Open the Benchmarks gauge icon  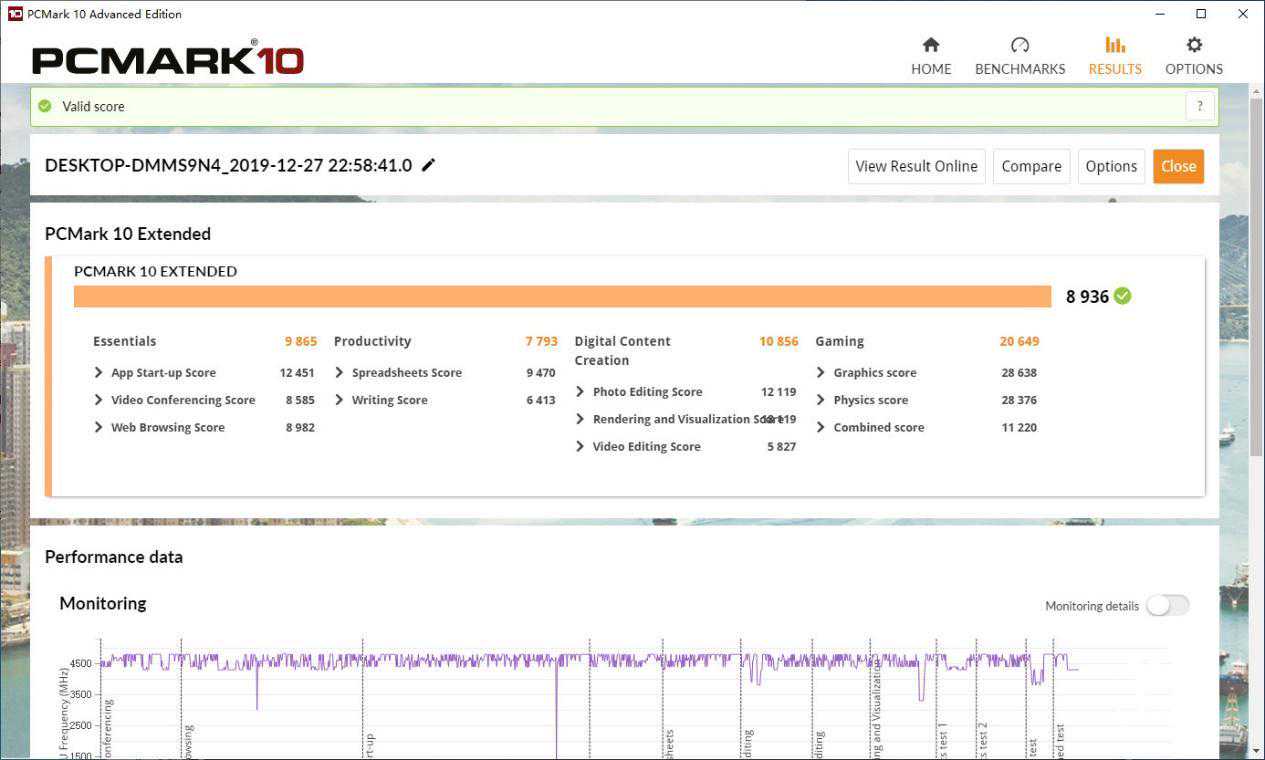(1019, 45)
